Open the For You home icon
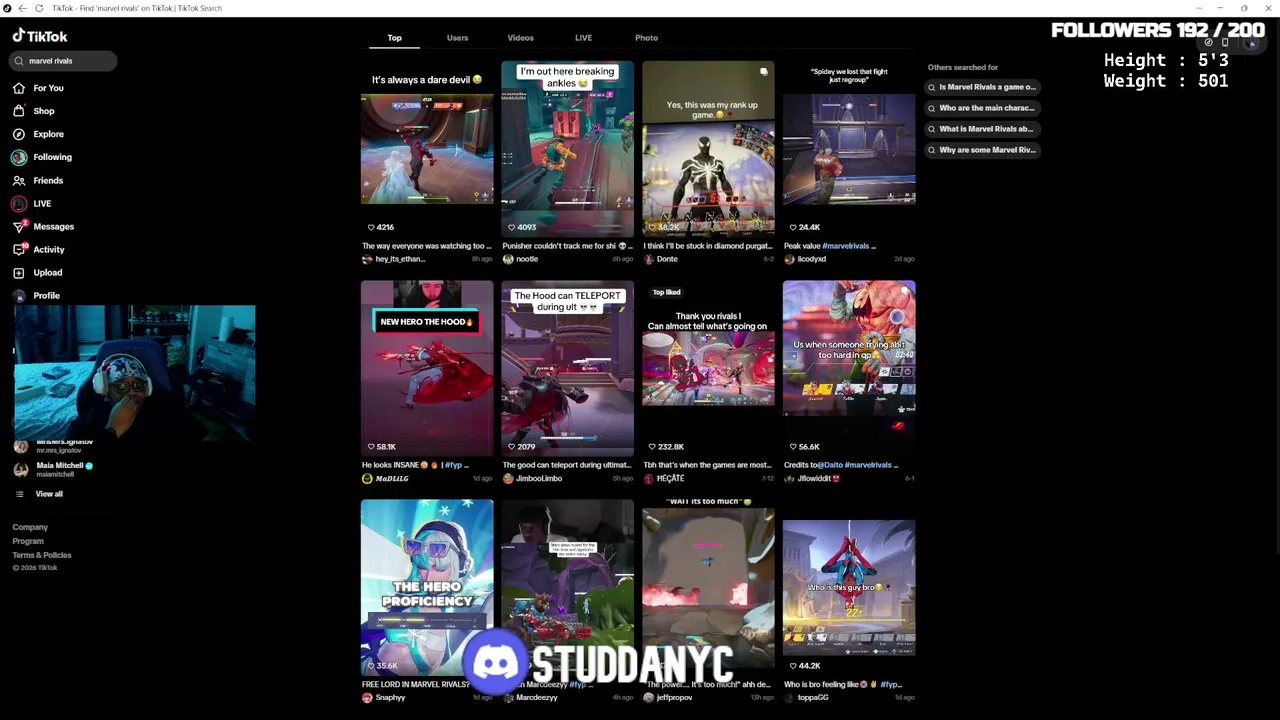The width and height of the screenshot is (1280, 720). click(x=19, y=88)
